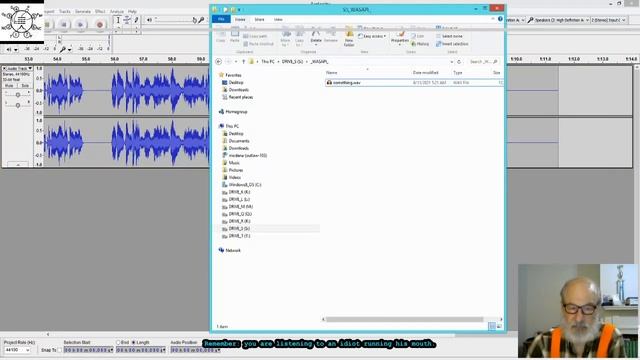Sort by the Date modified column header

pos(425,73)
